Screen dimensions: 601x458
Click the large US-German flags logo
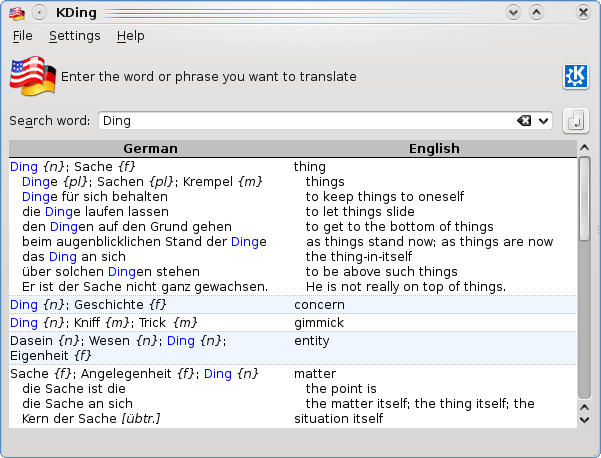(33, 76)
